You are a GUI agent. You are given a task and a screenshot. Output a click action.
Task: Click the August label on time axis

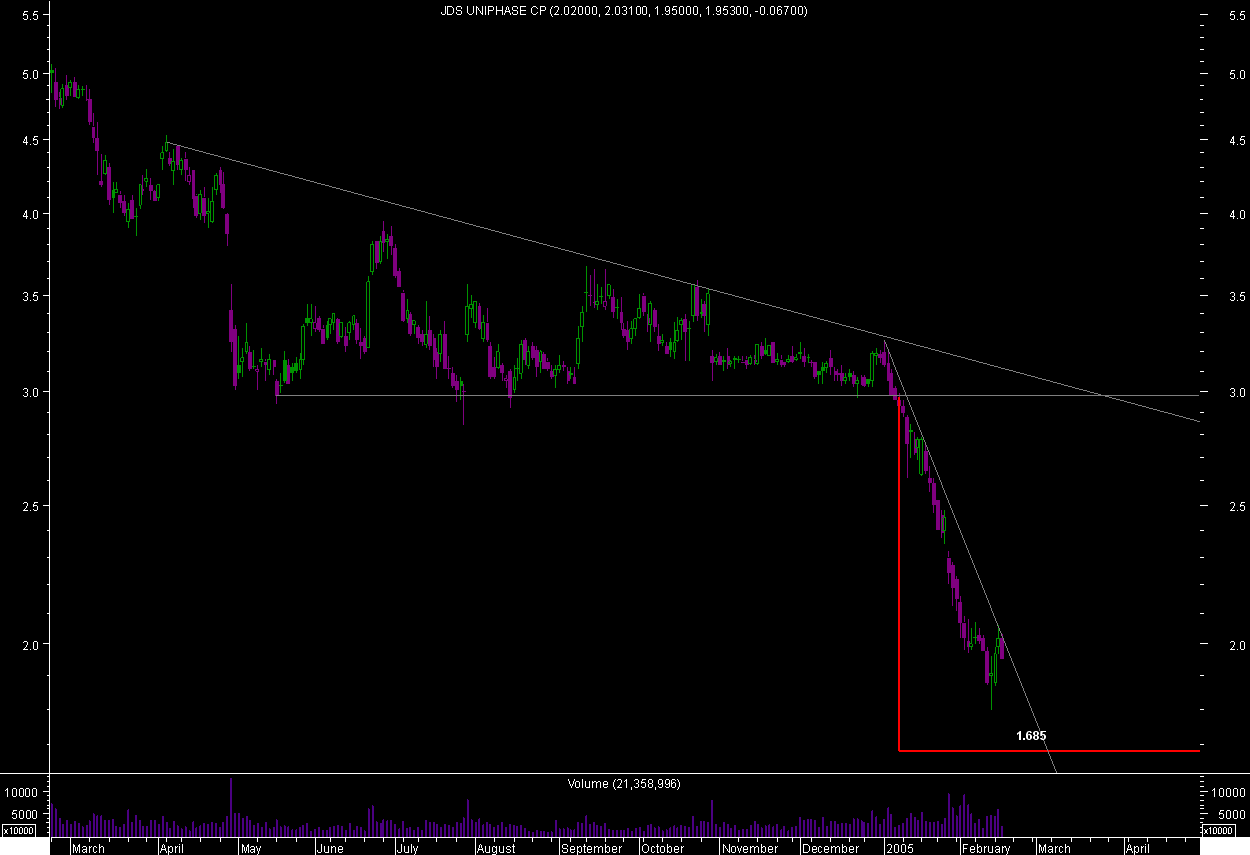pyautogui.click(x=496, y=848)
